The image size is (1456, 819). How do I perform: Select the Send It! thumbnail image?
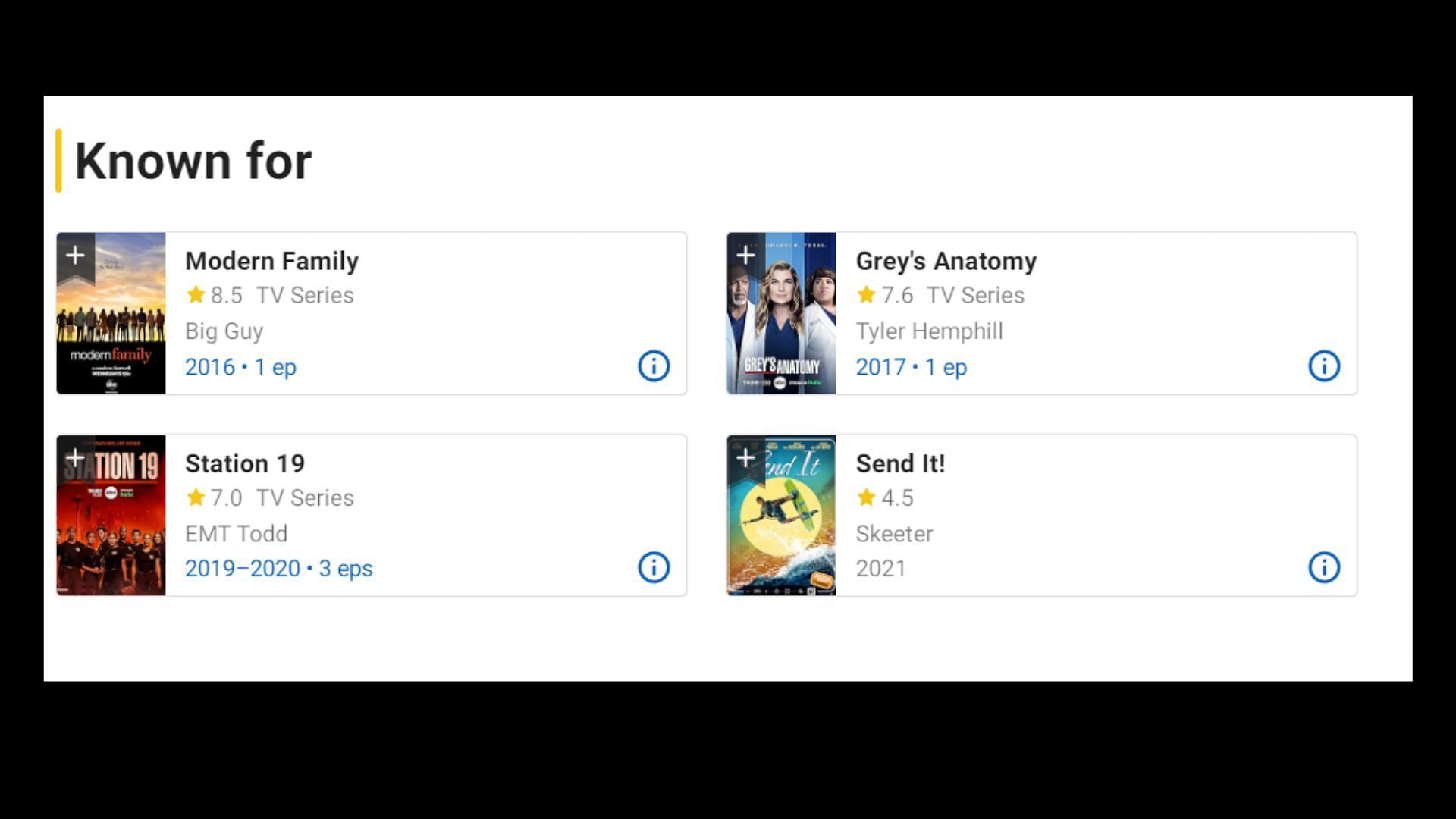coord(781,515)
